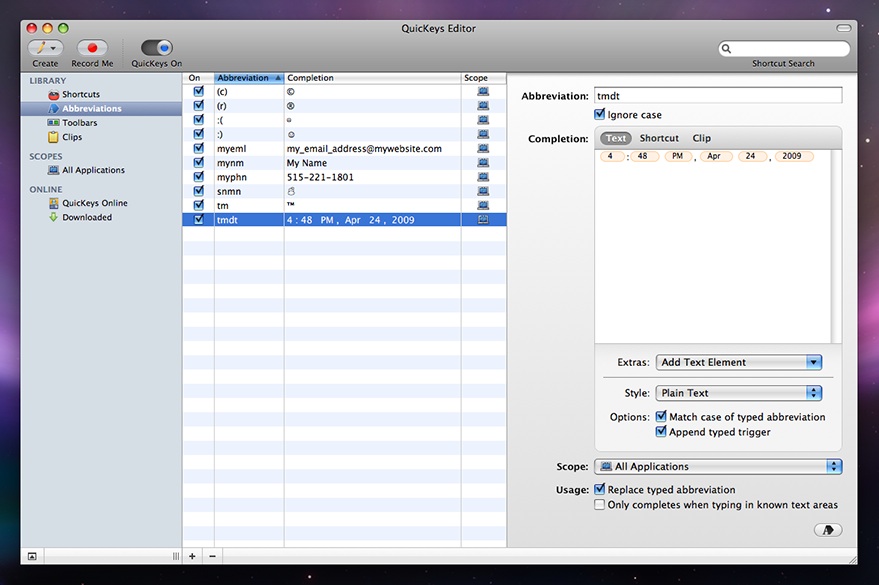Sort the list by Abbreviation column header

tap(249, 78)
